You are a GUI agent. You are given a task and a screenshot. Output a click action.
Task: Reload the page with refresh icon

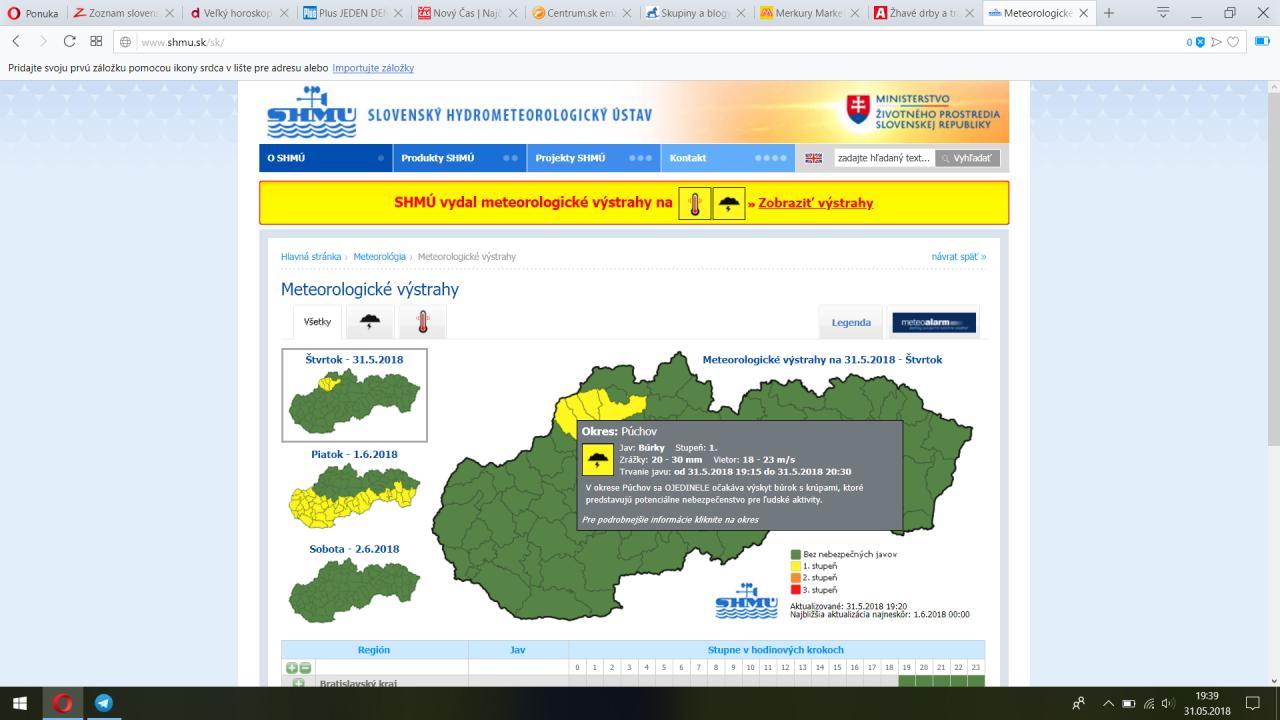69,41
